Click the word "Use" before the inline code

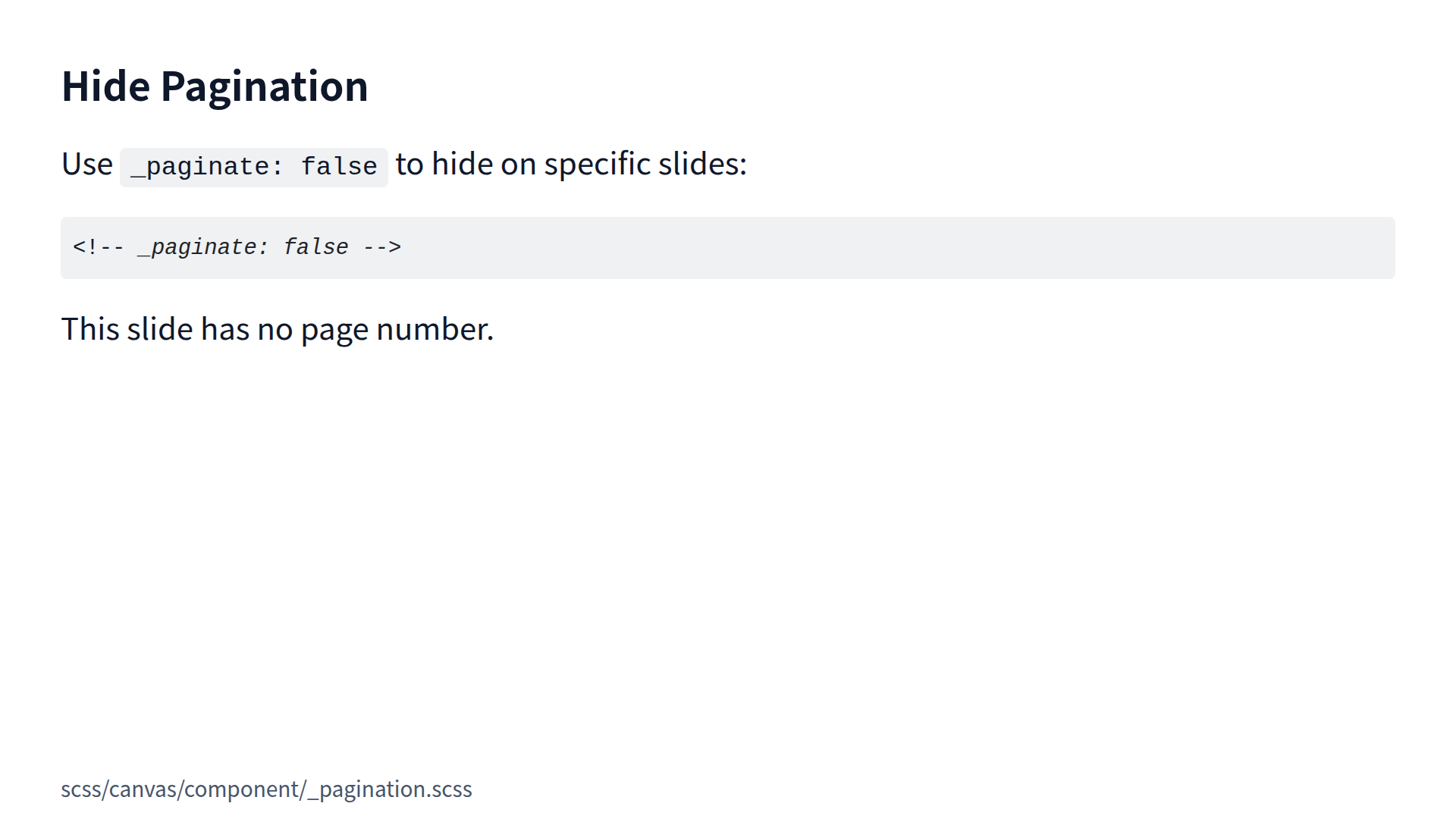86,165
